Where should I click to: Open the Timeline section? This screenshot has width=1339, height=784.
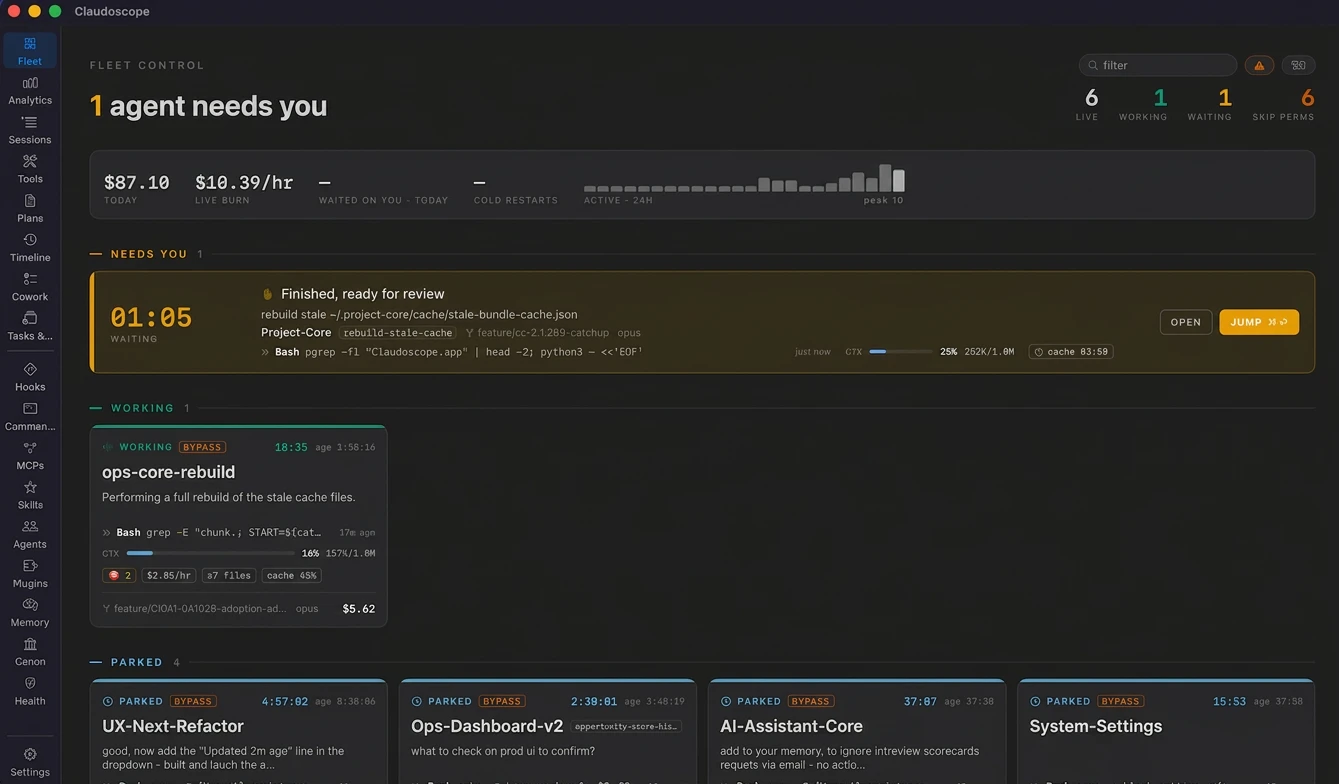click(30, 247)
